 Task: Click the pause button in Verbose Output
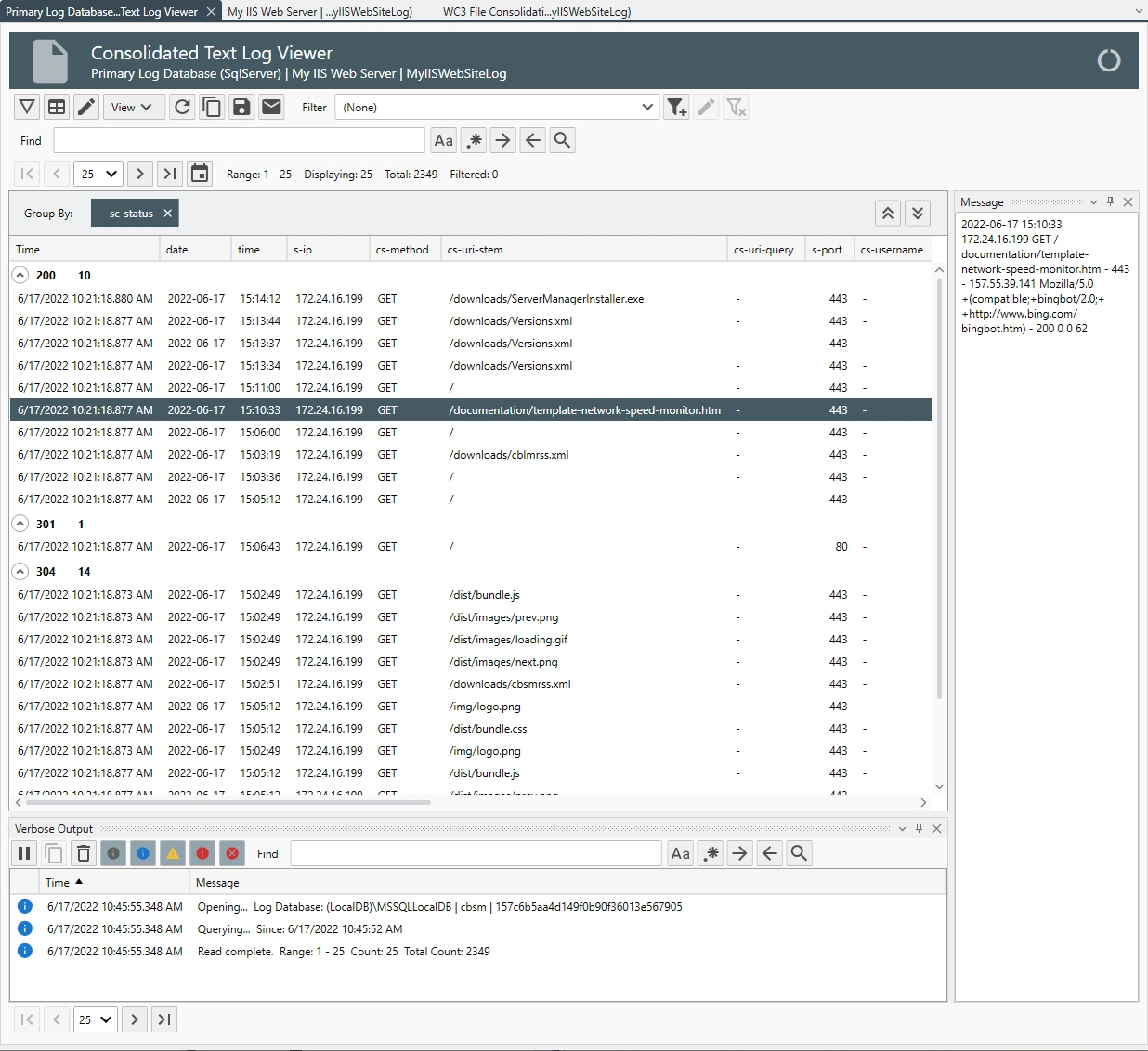pos(24,853)
